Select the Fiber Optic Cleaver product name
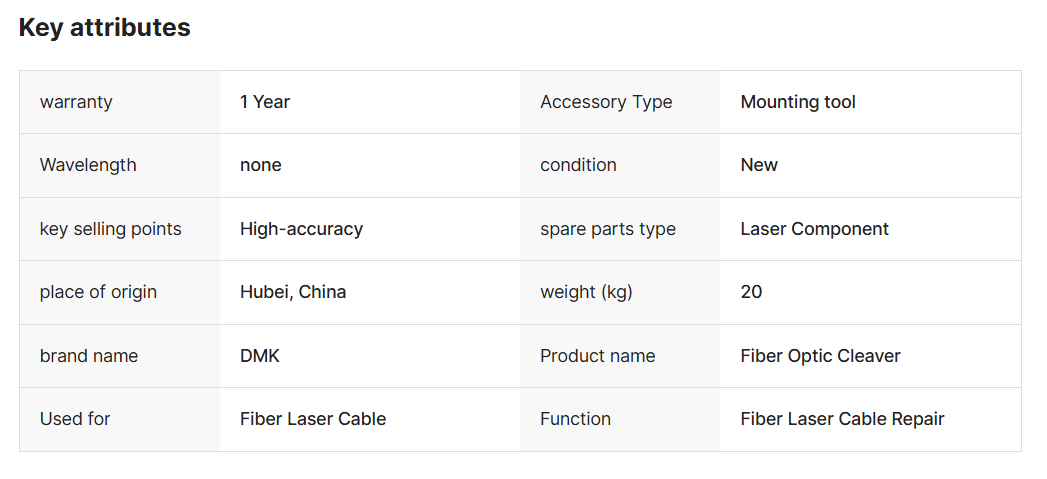The image size is (1047, 479). tap(821, 356)
